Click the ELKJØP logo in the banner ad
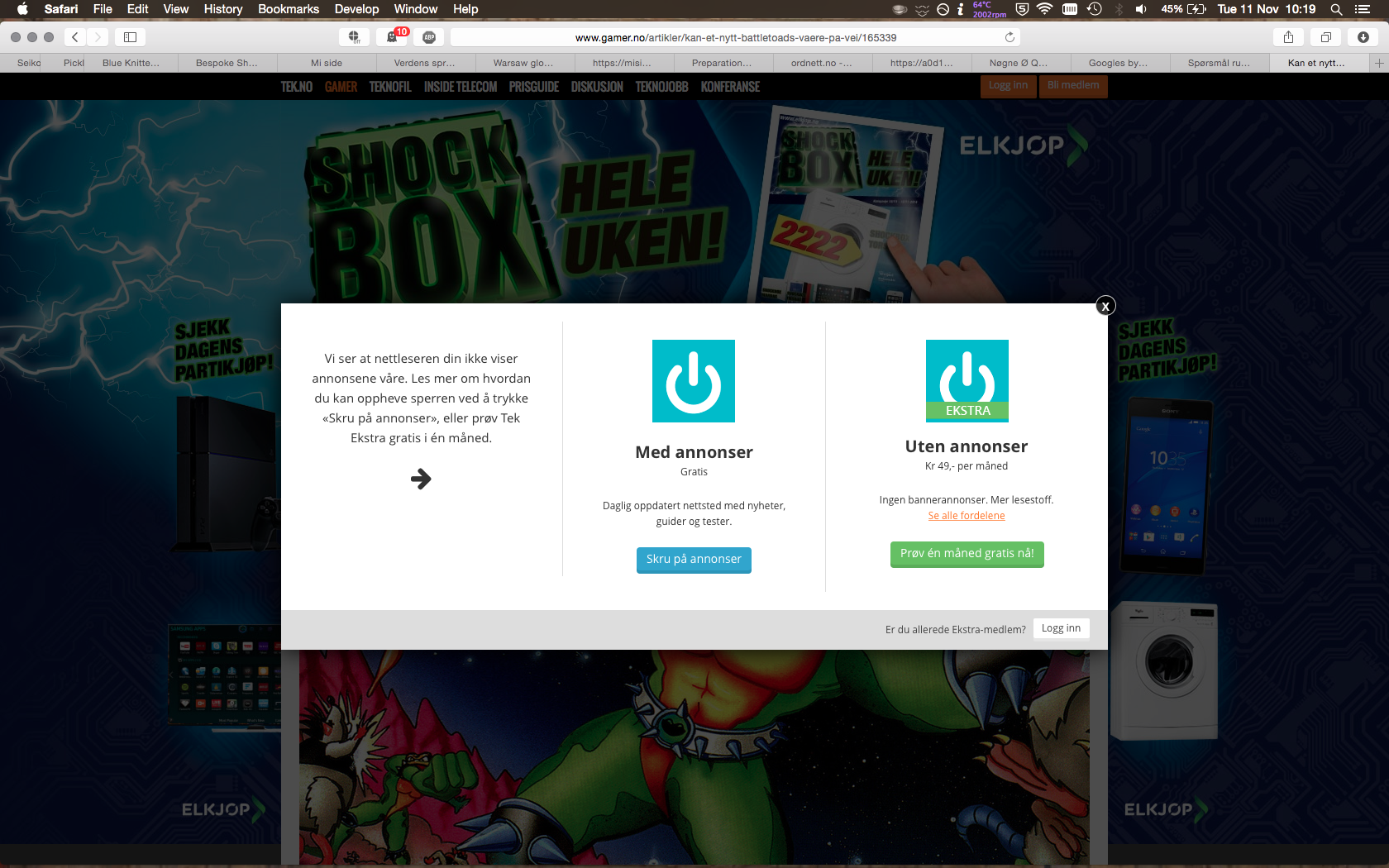The height and width of the screenshot is (868, 1389). [1024, 145]
